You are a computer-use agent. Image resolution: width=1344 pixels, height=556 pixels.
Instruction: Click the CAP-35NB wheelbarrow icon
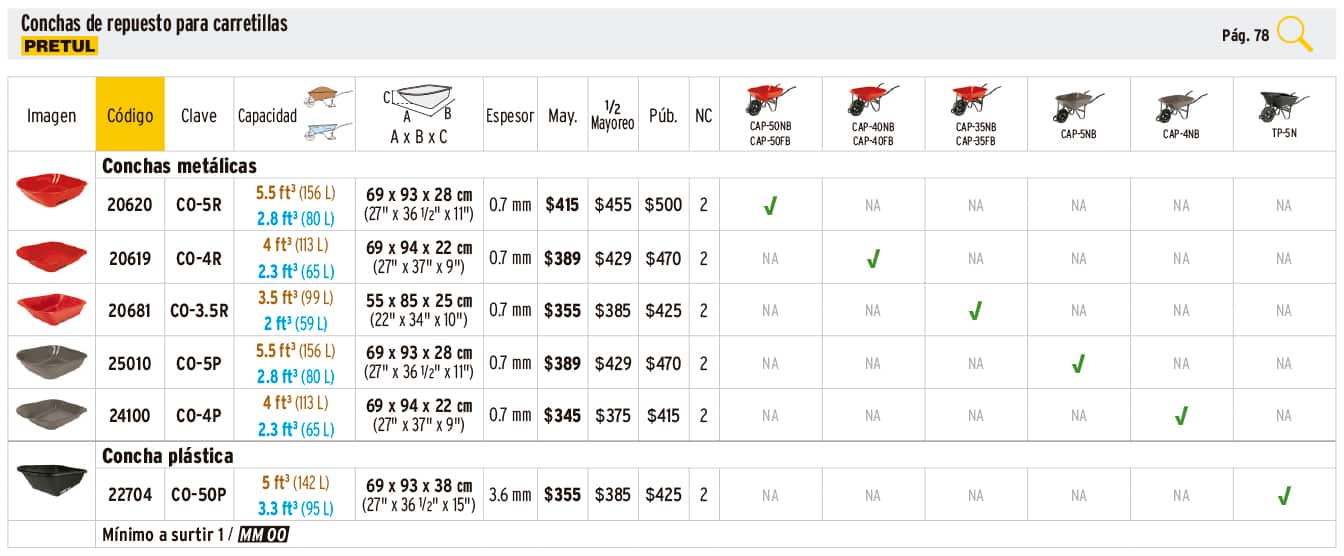coord(976,101)
